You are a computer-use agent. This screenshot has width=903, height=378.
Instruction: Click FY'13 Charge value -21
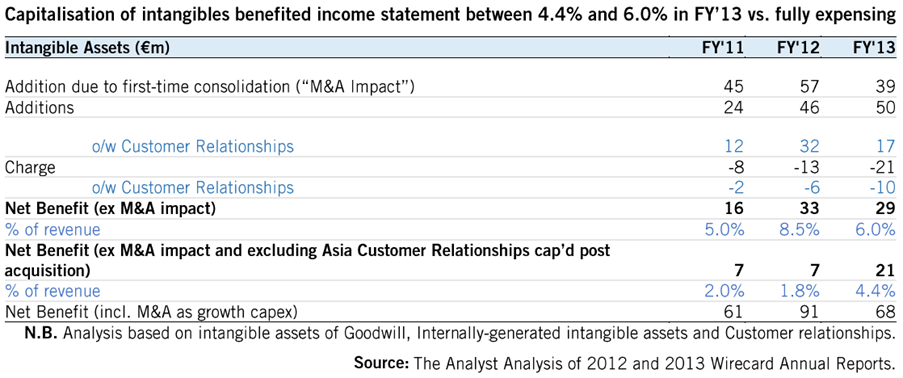coord(882,168)
